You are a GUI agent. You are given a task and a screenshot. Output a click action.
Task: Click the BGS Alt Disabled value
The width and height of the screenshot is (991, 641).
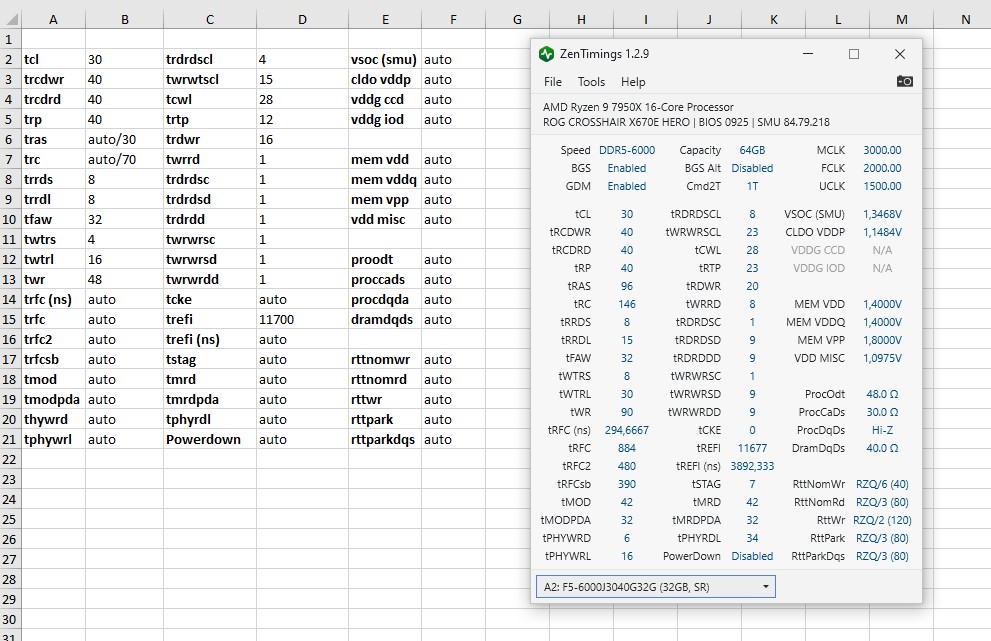click(x=752, y=168)
